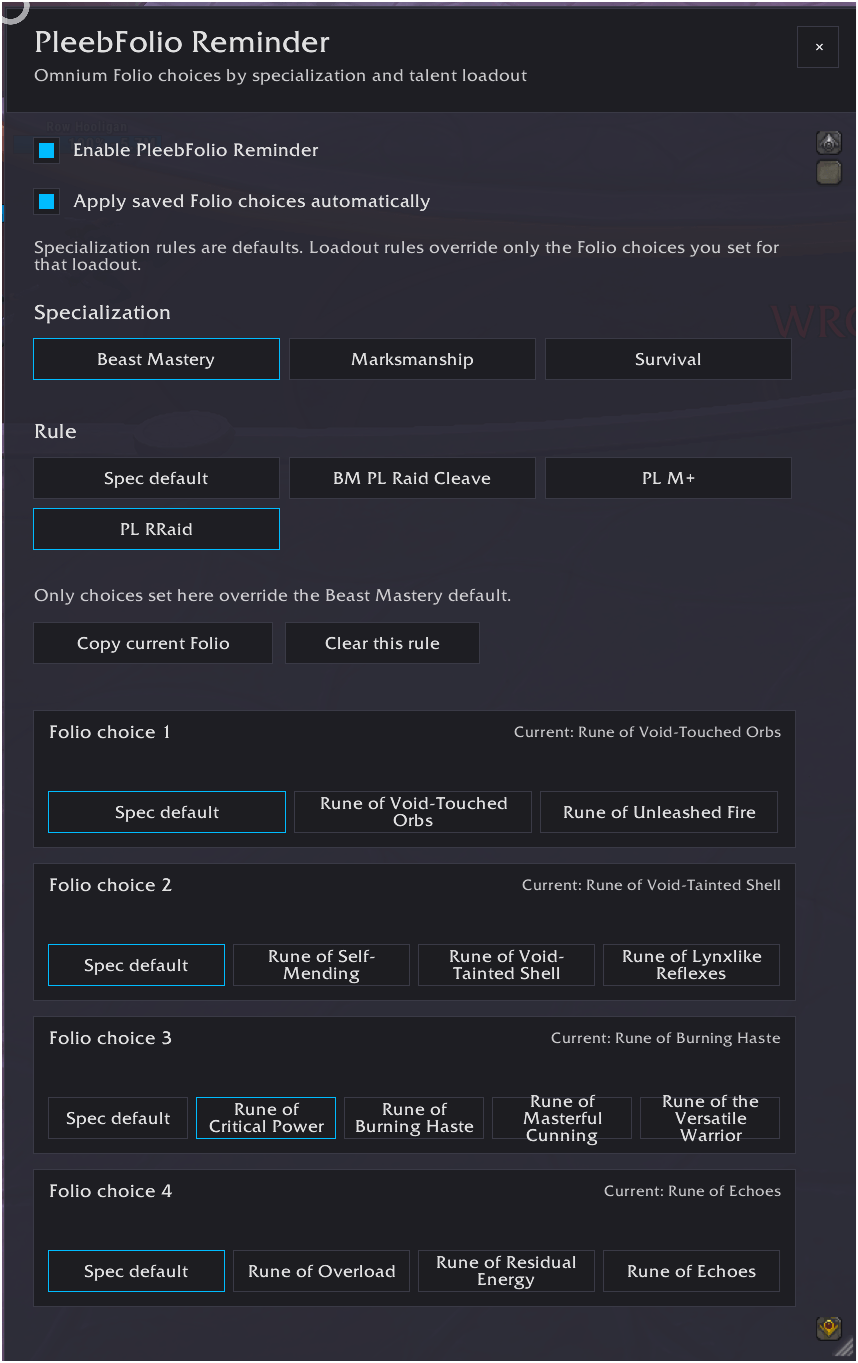Viewport: 858px width, 1363px height.
Task: Click the "Folio choice 1" heading
Action: (110, 732)
